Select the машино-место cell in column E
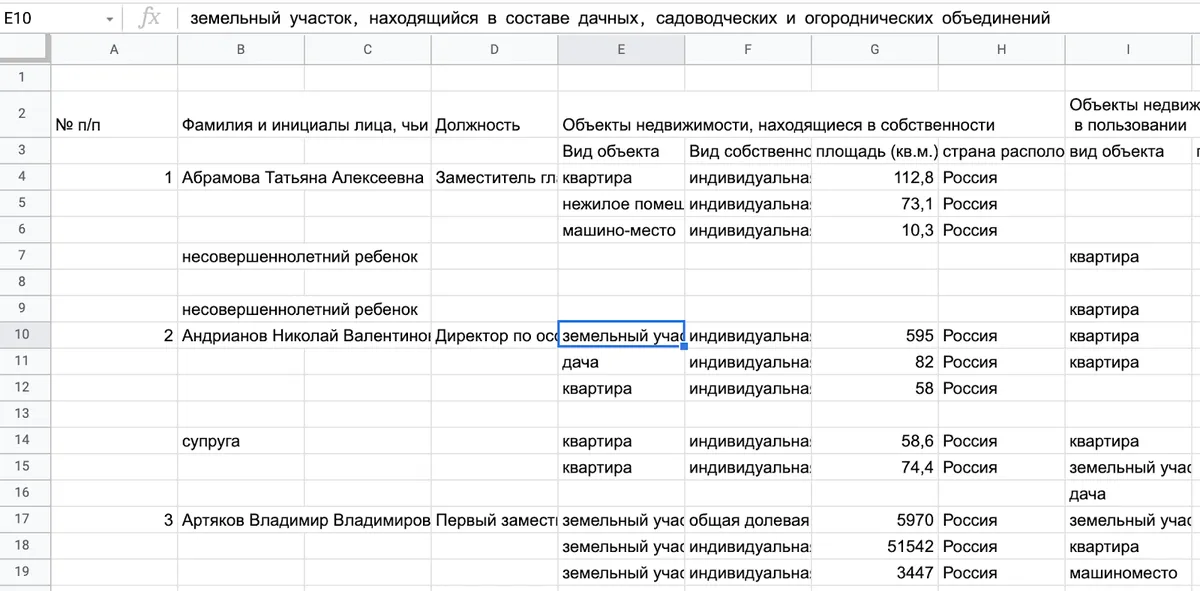 (620, 230)
